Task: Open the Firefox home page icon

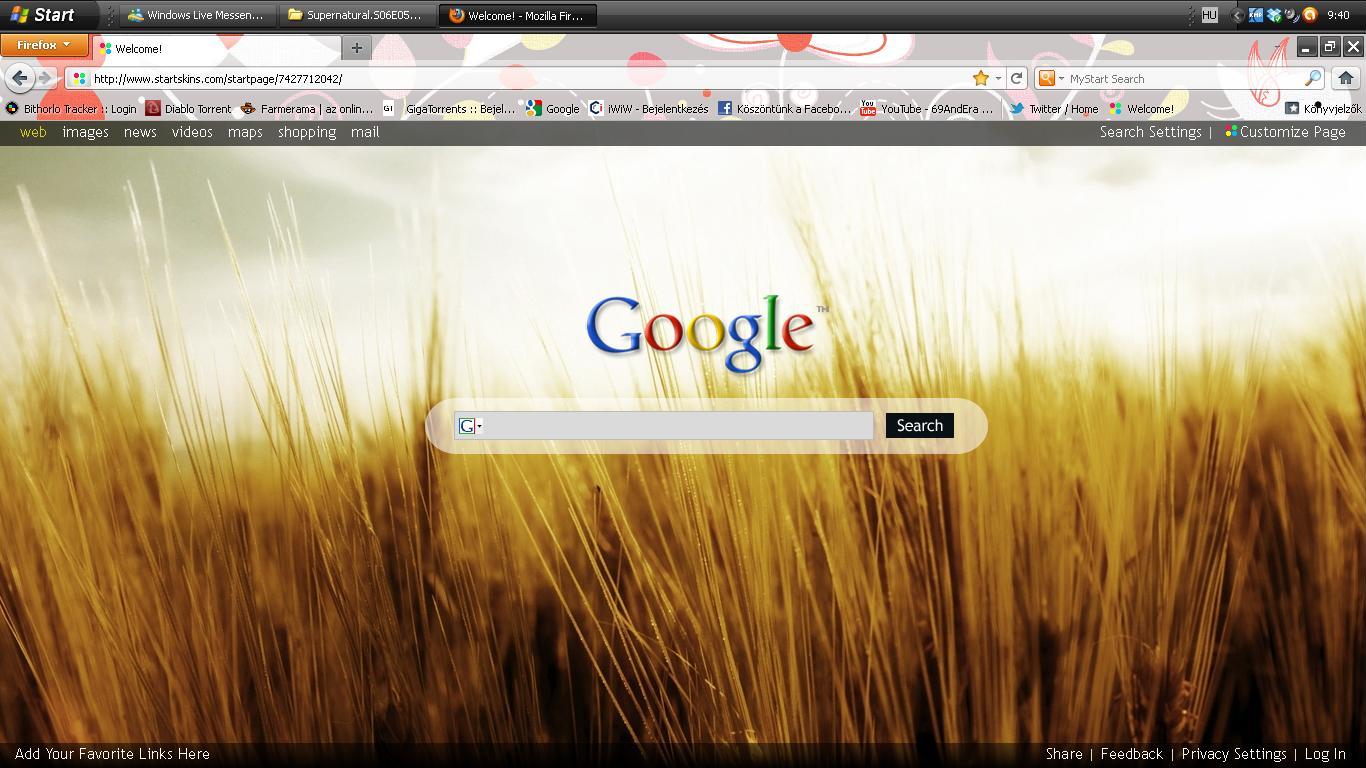Action: point(1345,78)
